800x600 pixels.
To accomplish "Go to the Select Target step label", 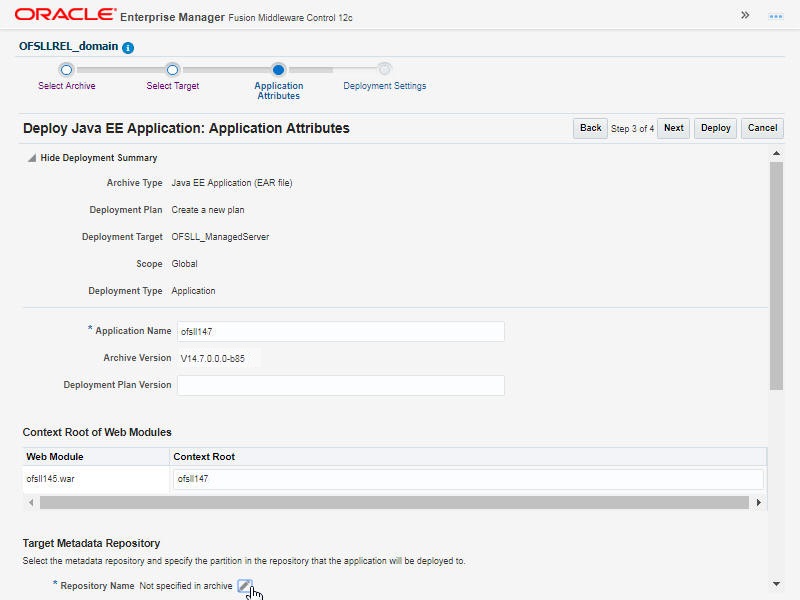I will (172, 86).
